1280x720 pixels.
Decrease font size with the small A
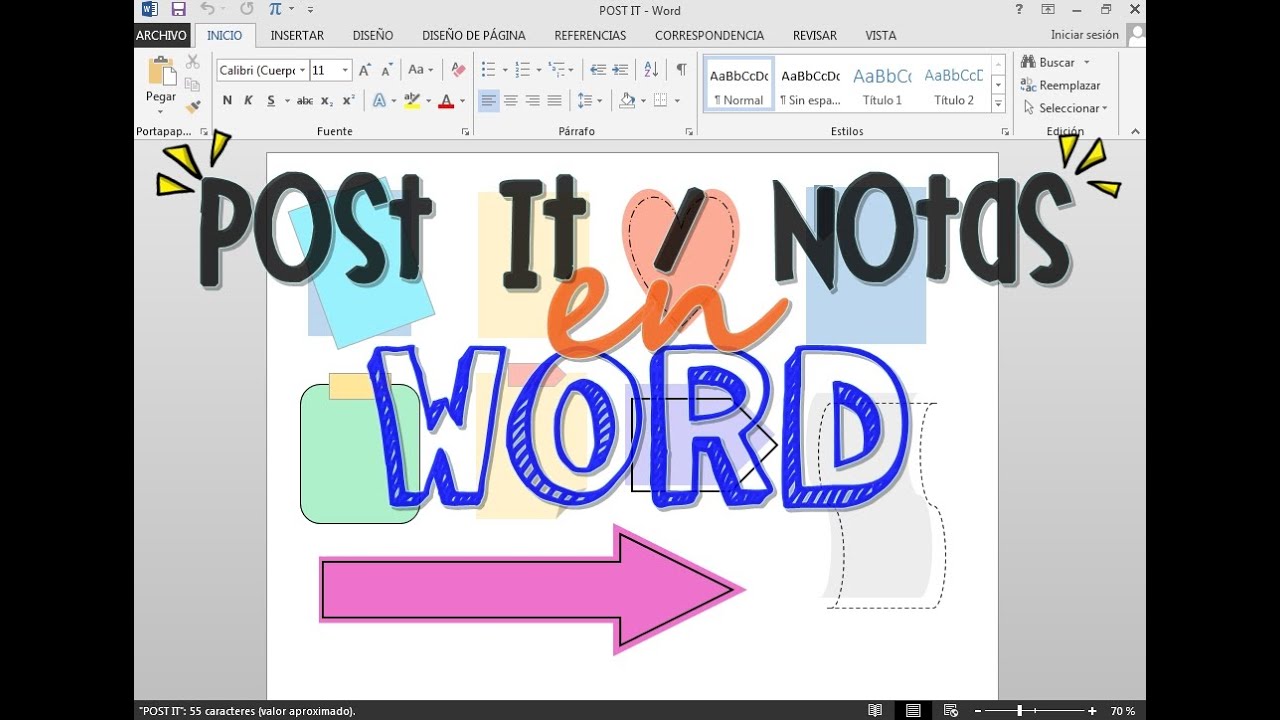tap(385, 70)
